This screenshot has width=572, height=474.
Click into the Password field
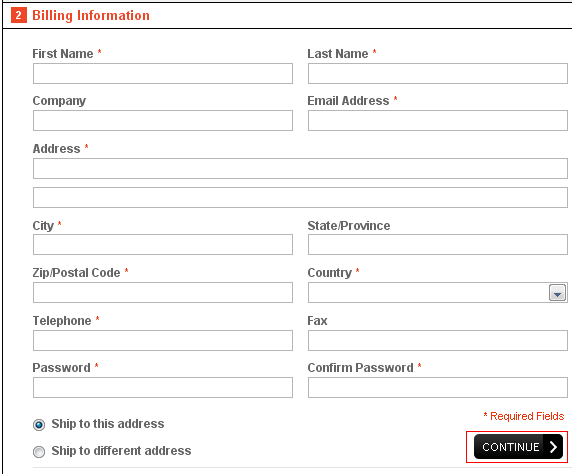163,388
